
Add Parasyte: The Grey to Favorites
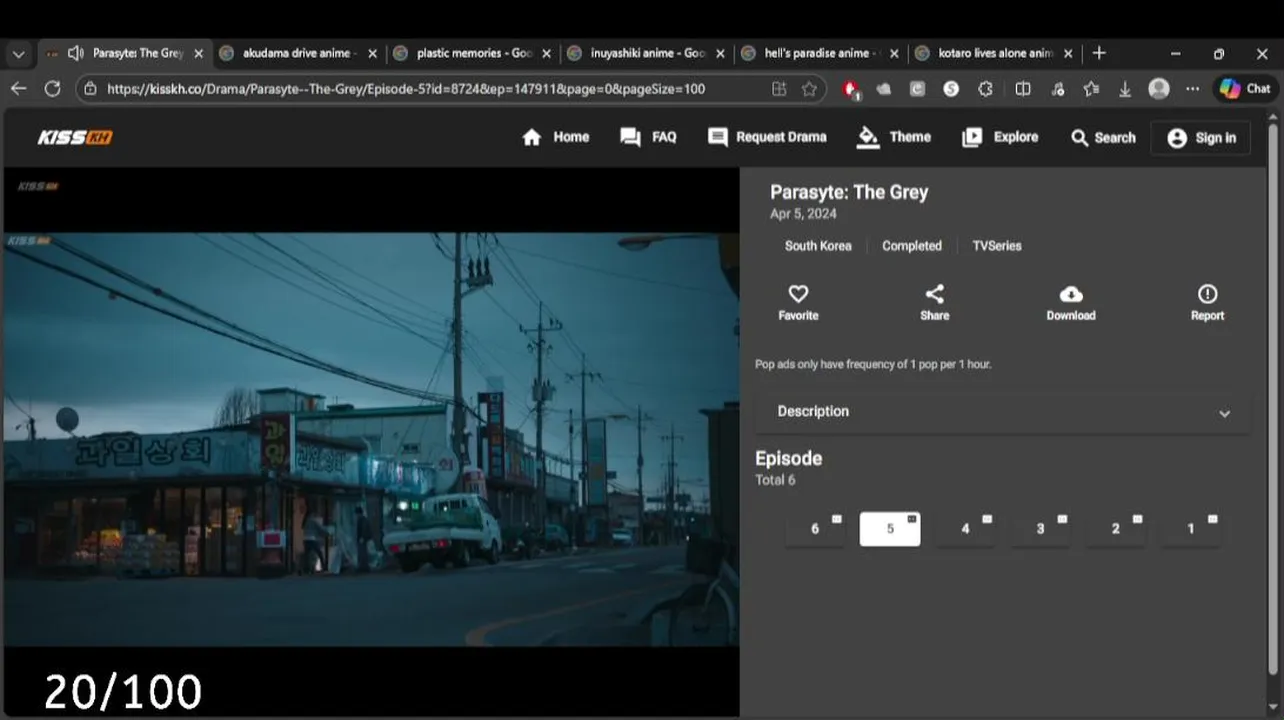point(798,302)
